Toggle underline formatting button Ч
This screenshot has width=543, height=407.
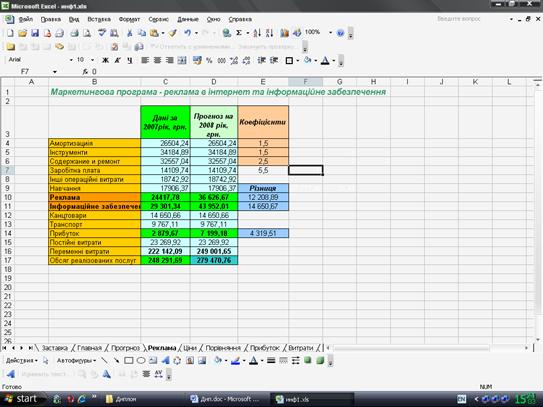pyautogui.click(x=130, y=61)
